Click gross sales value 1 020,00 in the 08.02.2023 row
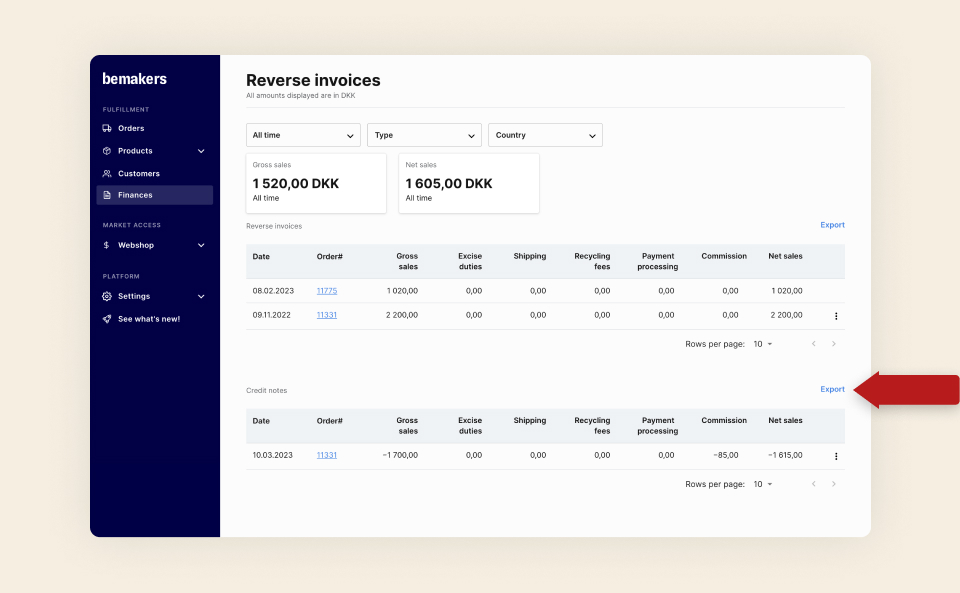This screenshot has height=593, width=960. click(x=402, y=291)
